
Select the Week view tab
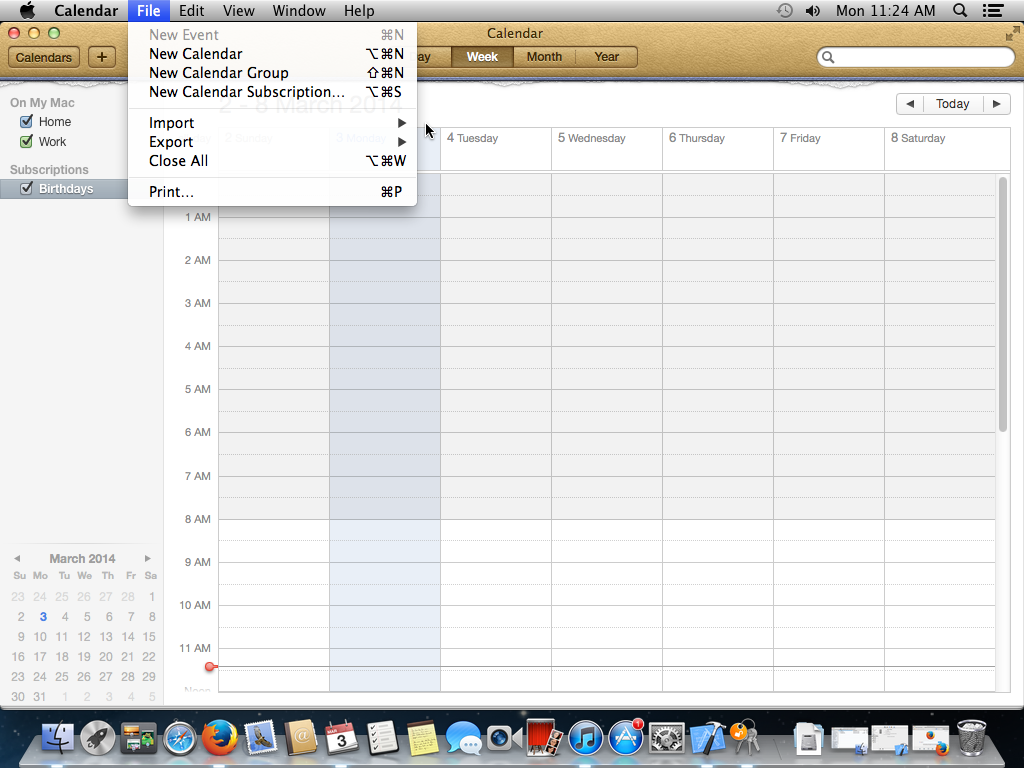(x=482, y=57)
